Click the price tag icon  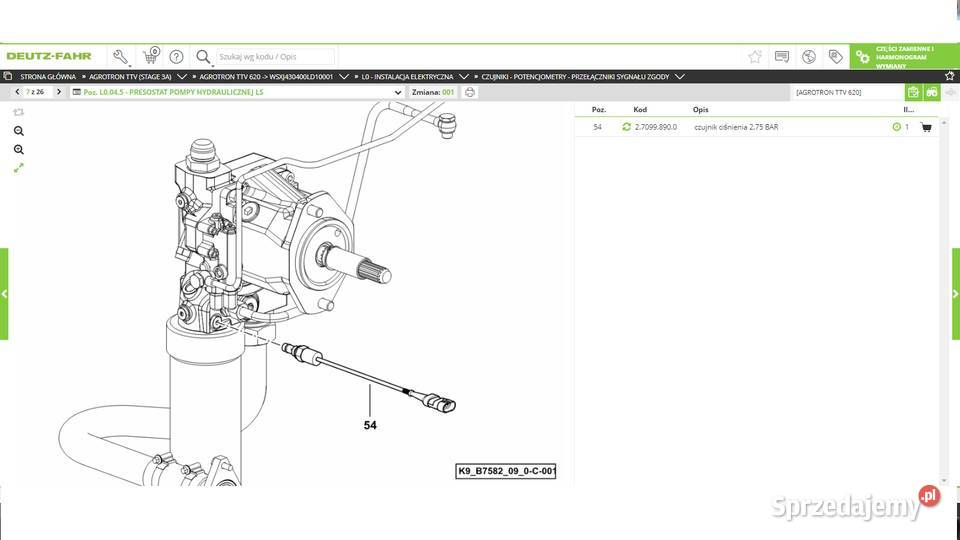click(x=835, y=56)
